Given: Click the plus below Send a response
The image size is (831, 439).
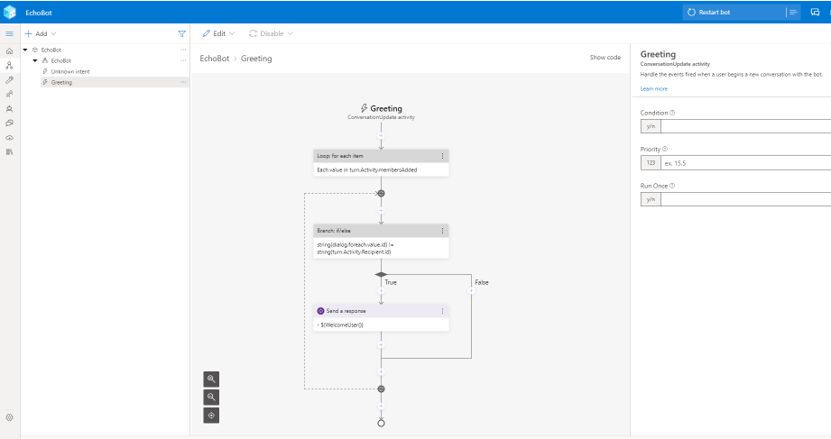Looking at the screenshot, I should coord(381,345).
